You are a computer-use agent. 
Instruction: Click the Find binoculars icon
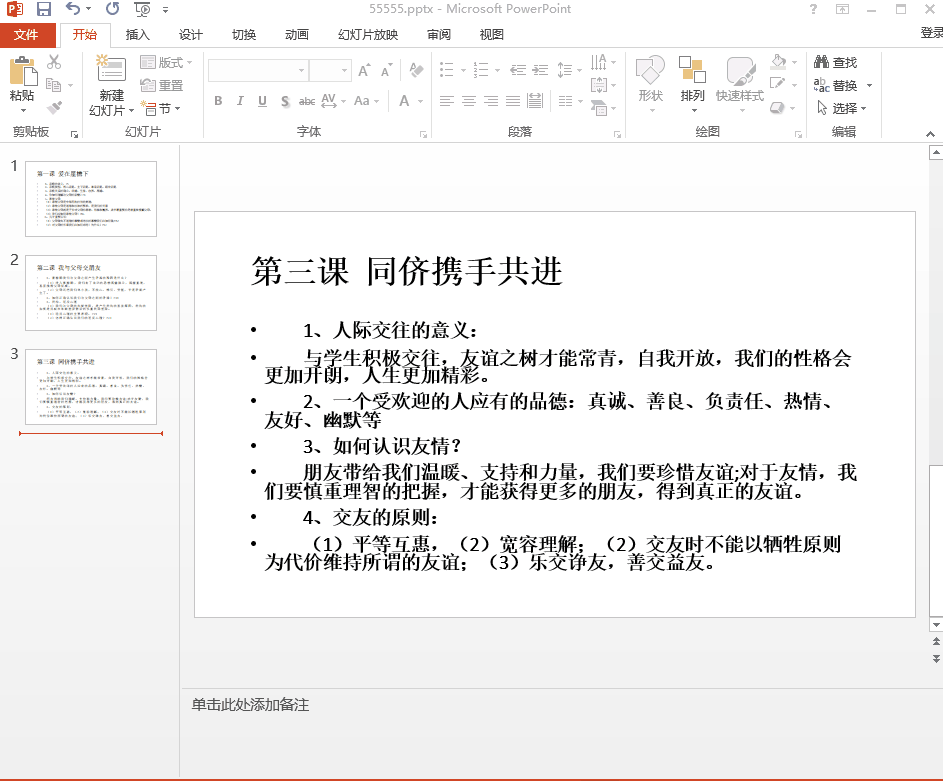click(x=821, y=62)
